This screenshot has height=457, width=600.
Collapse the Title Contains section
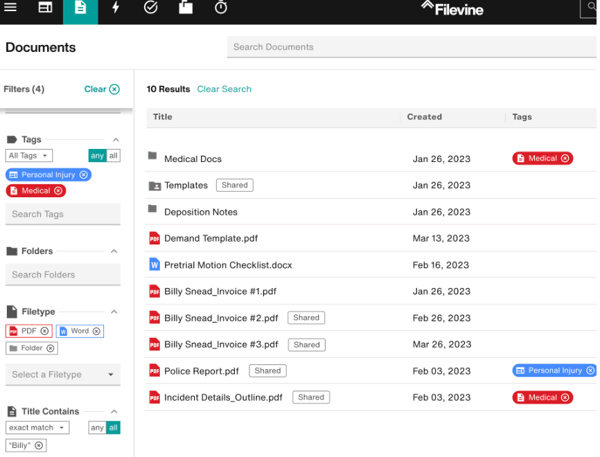coord(114,411)
